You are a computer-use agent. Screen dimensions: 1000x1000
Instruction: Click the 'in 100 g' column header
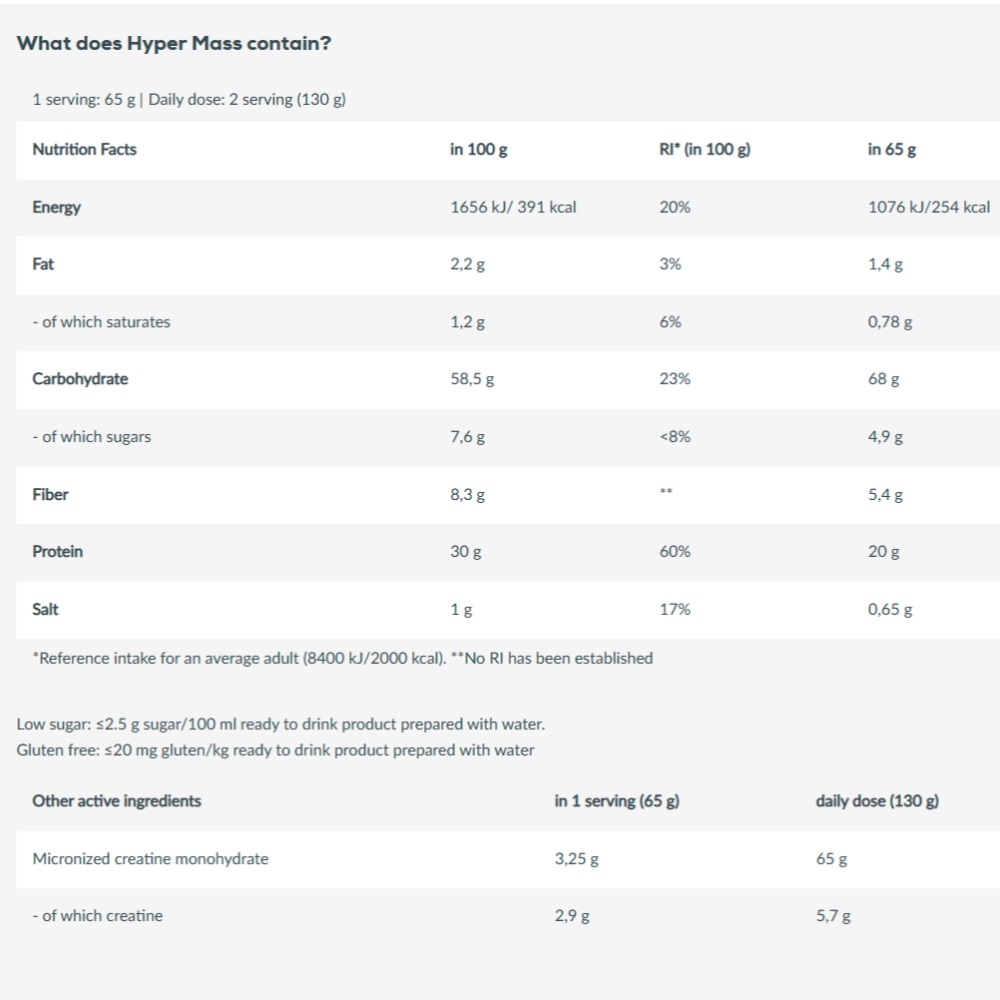tap(478, 149)
